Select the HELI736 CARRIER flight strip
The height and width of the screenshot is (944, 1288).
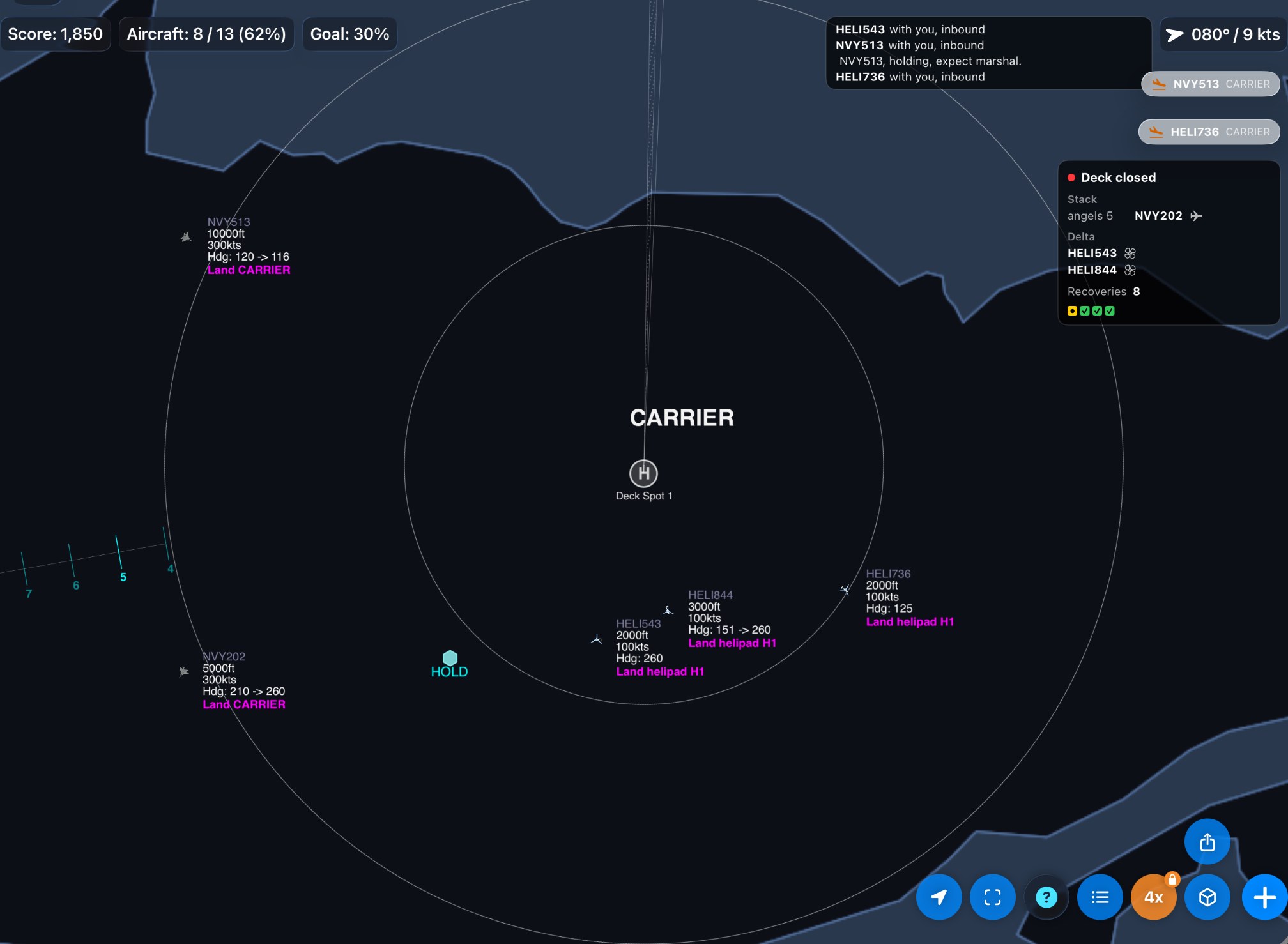1209,132
